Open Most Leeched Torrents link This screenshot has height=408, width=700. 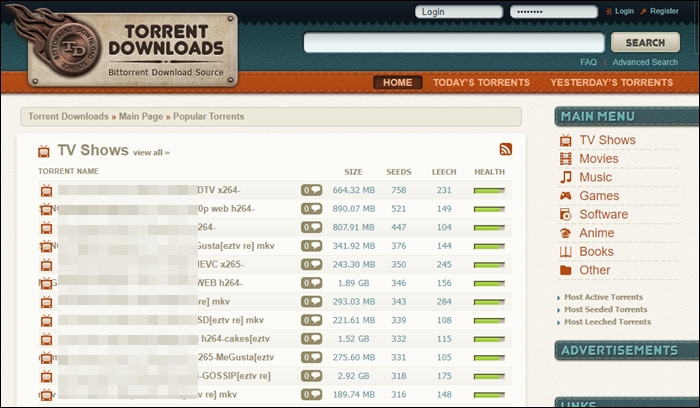[x=607, y=322]
